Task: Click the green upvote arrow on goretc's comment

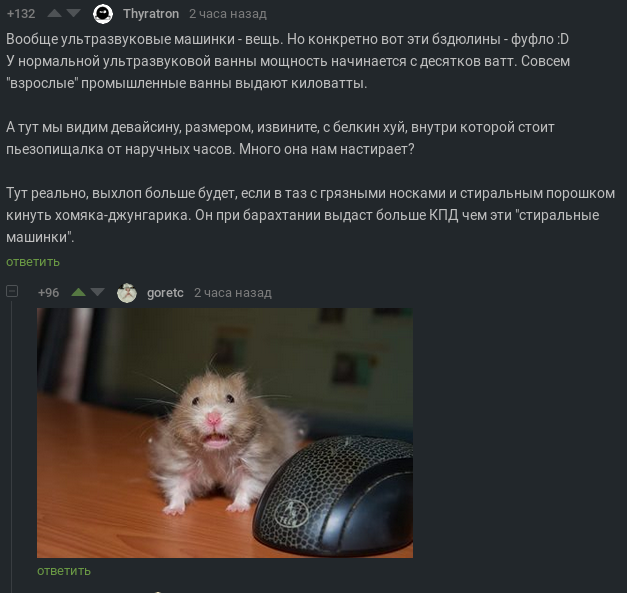Action: [x=78, y=293]
